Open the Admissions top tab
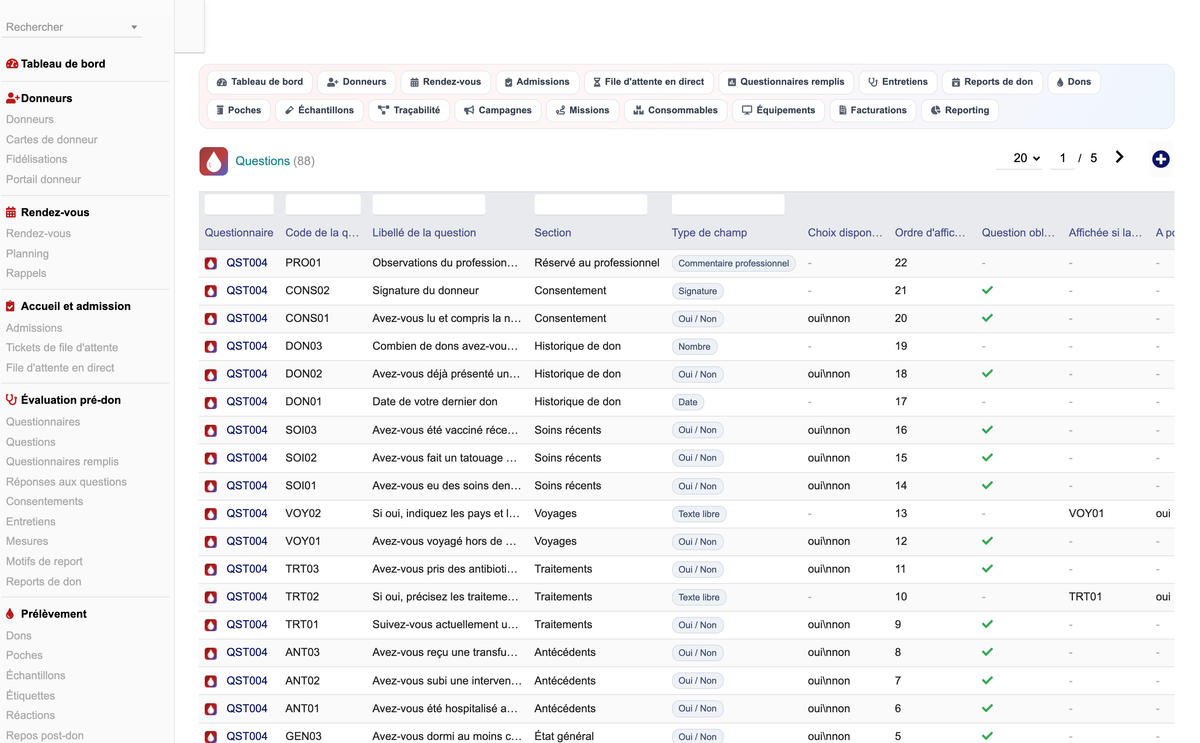This screenshot has height=743, width=1200. [x=537, y=82]
